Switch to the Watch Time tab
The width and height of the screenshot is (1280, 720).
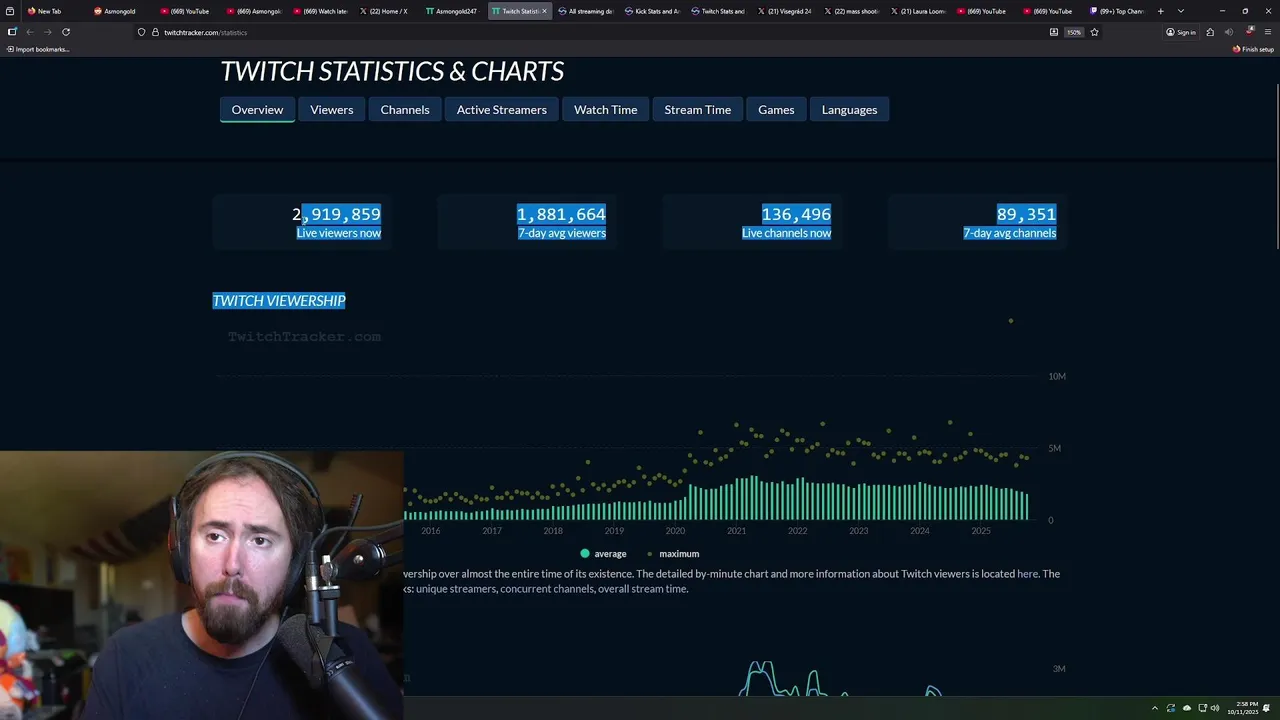[x=606, y=110]
